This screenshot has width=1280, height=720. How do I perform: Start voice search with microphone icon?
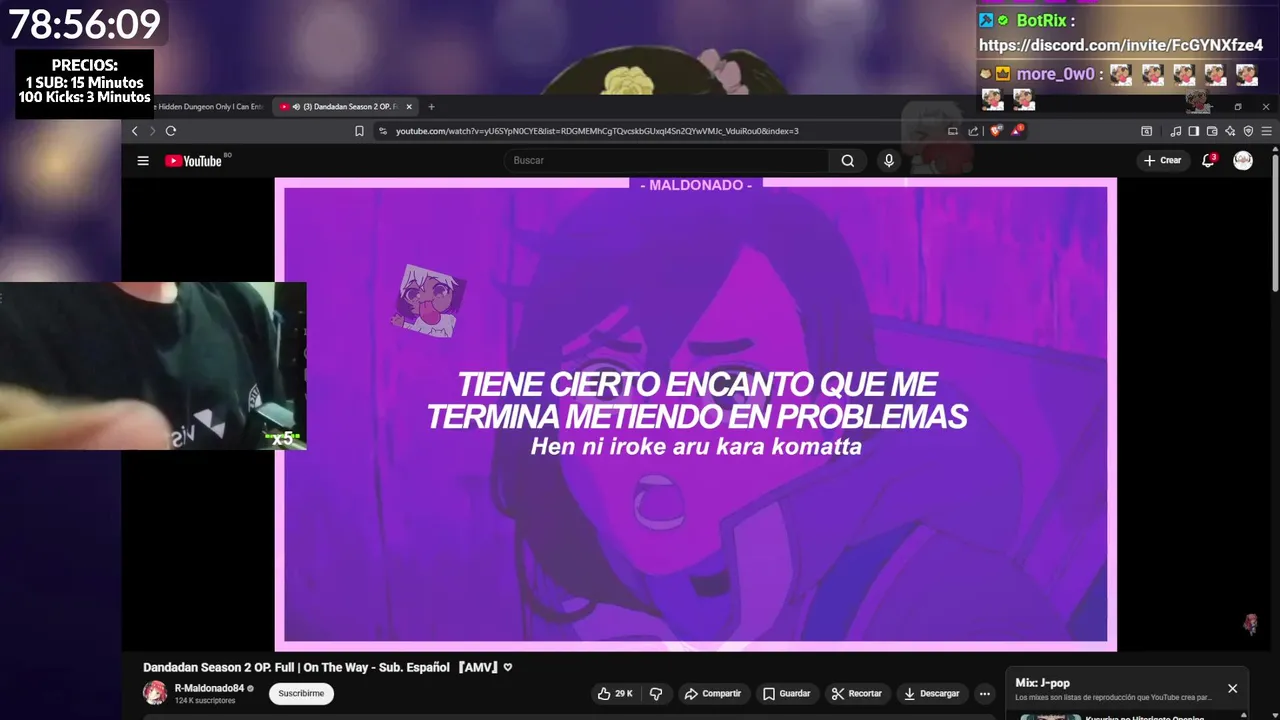(x=889, y=160)
